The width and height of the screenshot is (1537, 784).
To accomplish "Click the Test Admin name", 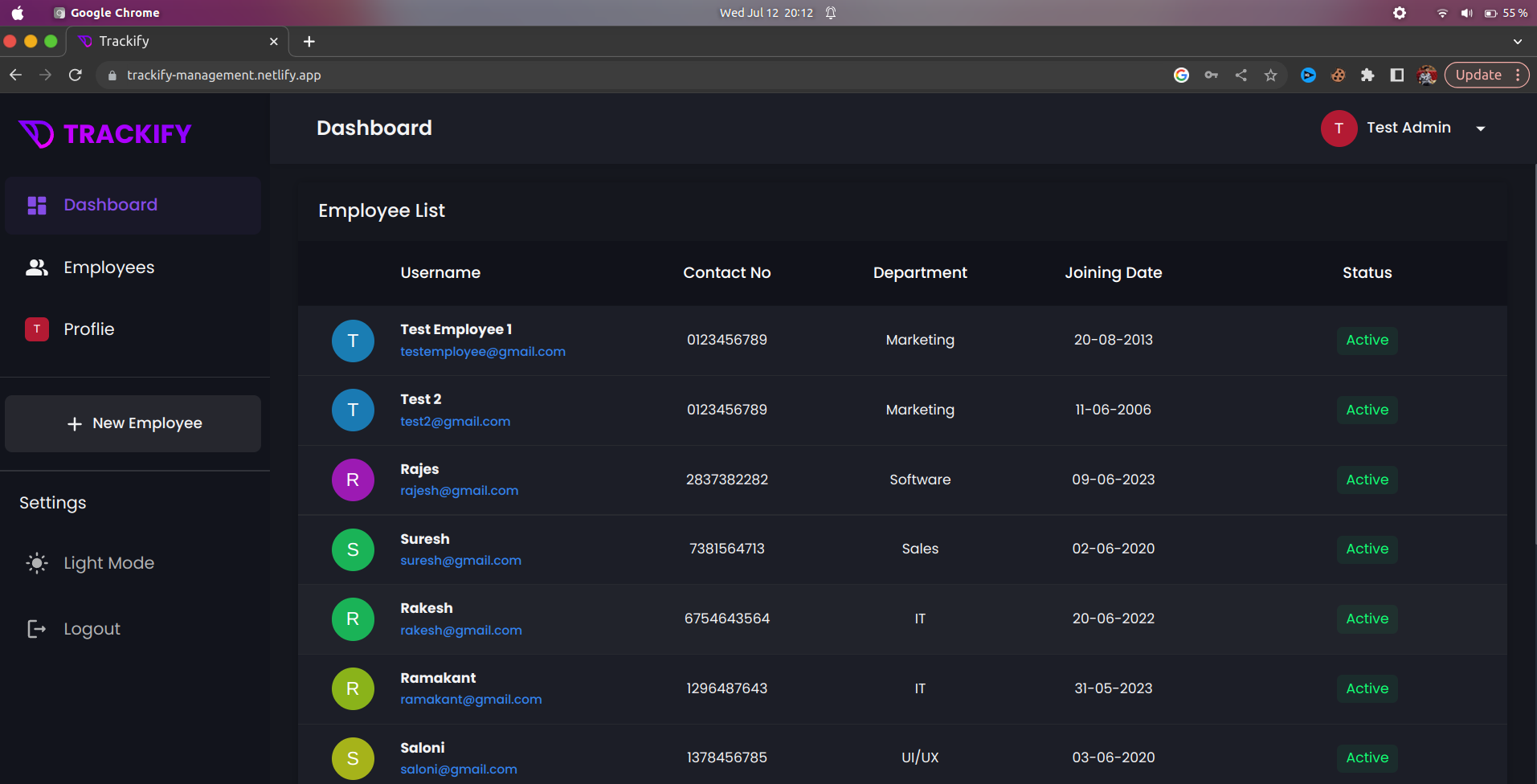I will [x=1408, y=128].
